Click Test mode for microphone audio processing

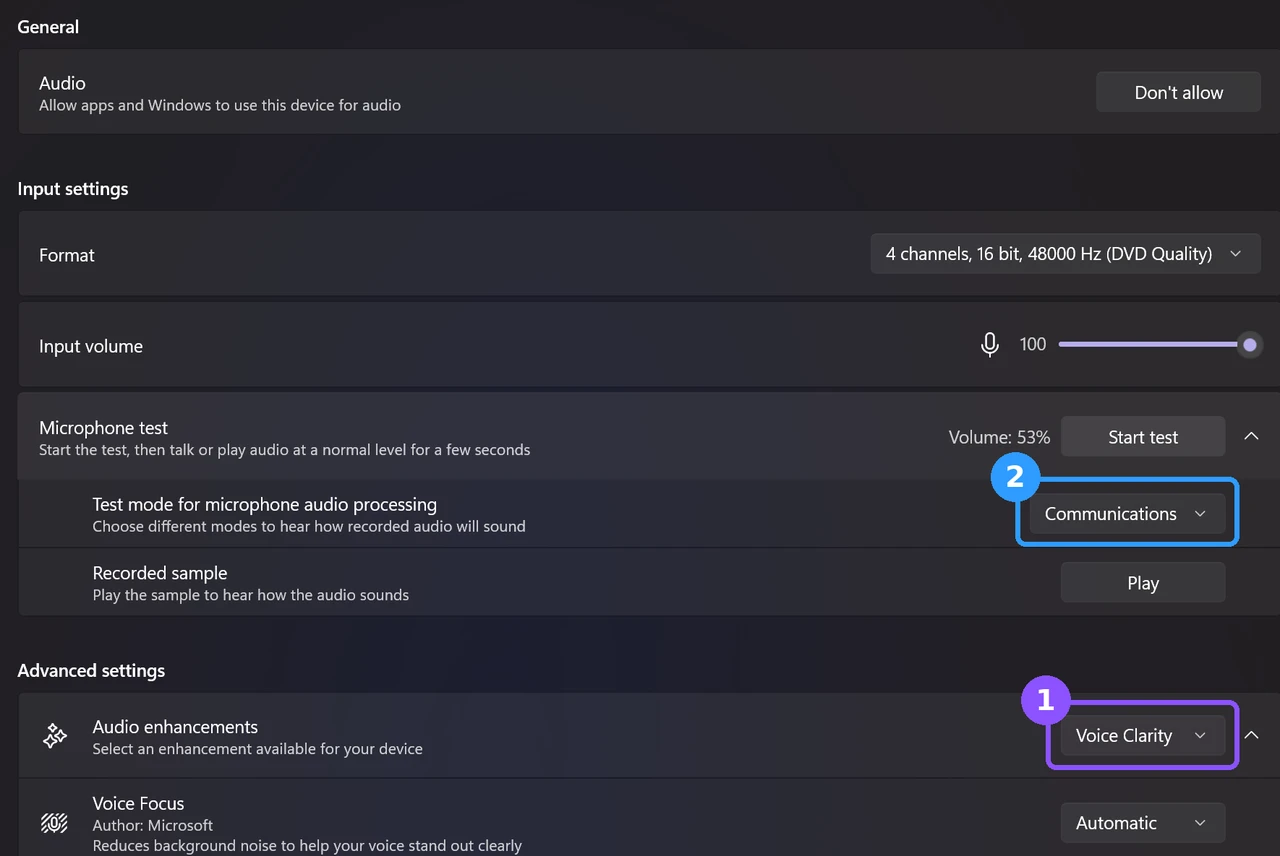tap(265, 505)
